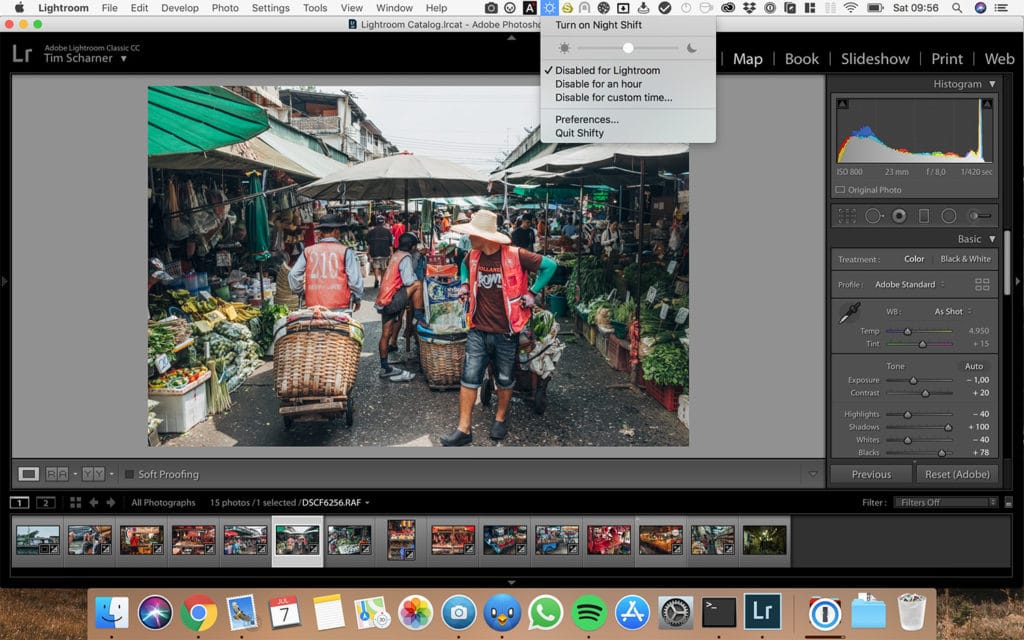Open Dropbox menu bar icon
This screenshot has height=640, width=1024.
coord(749,8)
